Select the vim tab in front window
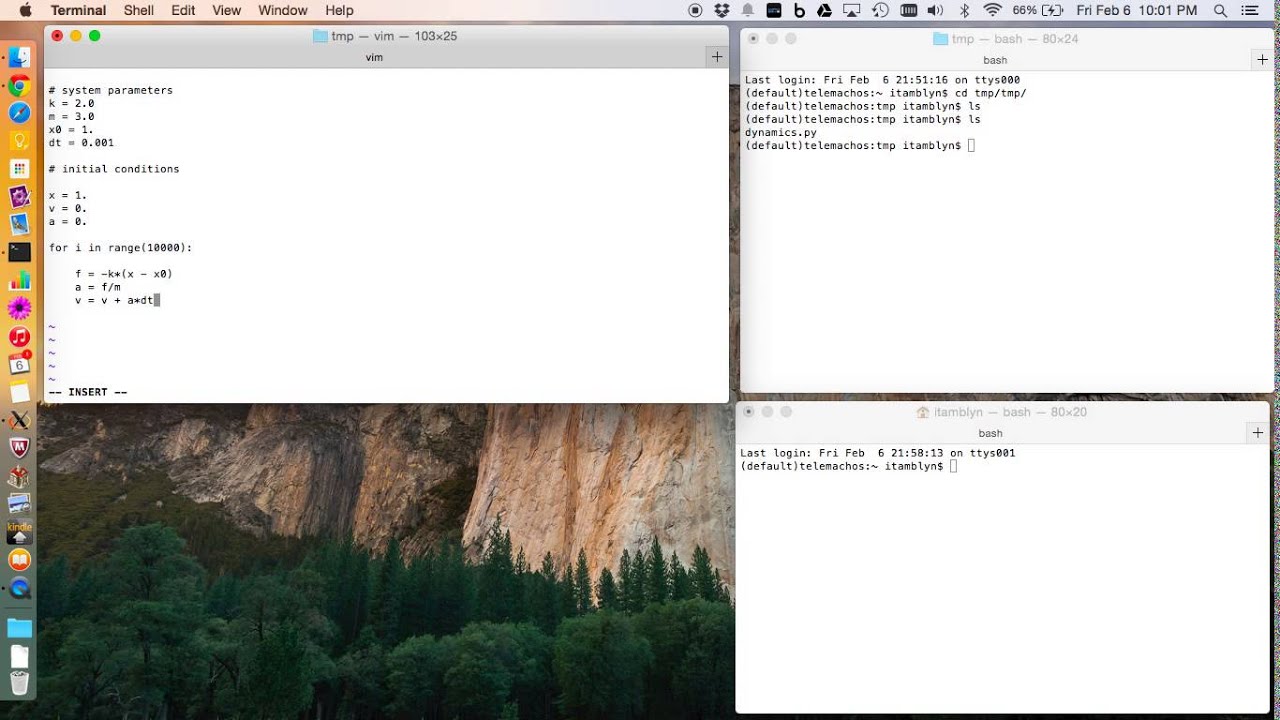 tap(374, 57)
